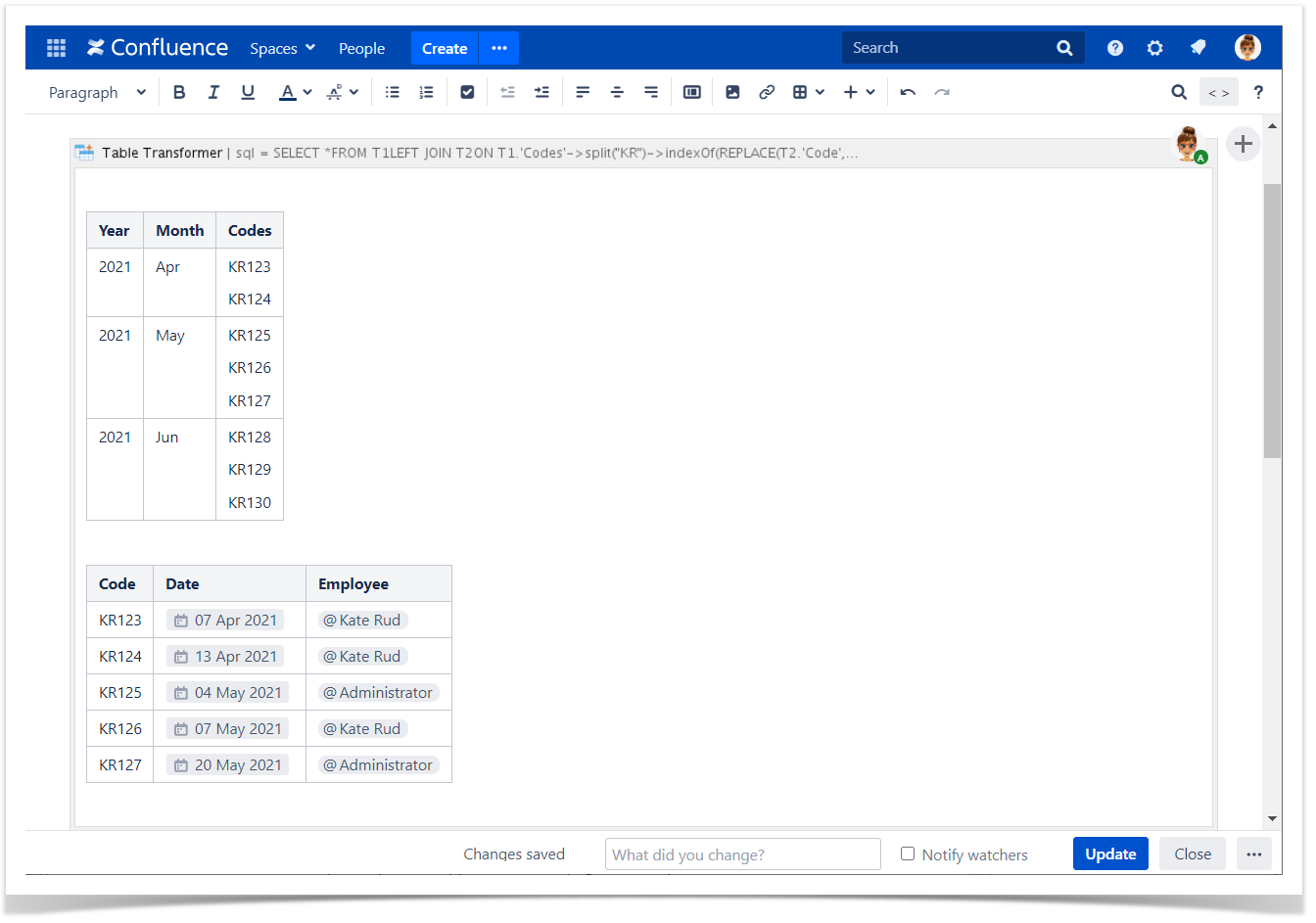The image size is (1316, 923).
Task: Switch to source editor view
Action: coord(1218,92)
